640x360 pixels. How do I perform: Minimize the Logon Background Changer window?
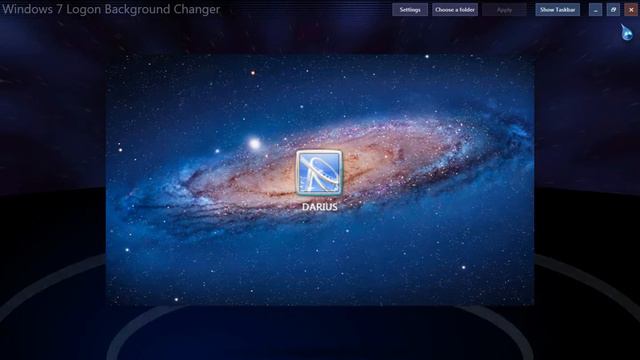click(596, 10)
